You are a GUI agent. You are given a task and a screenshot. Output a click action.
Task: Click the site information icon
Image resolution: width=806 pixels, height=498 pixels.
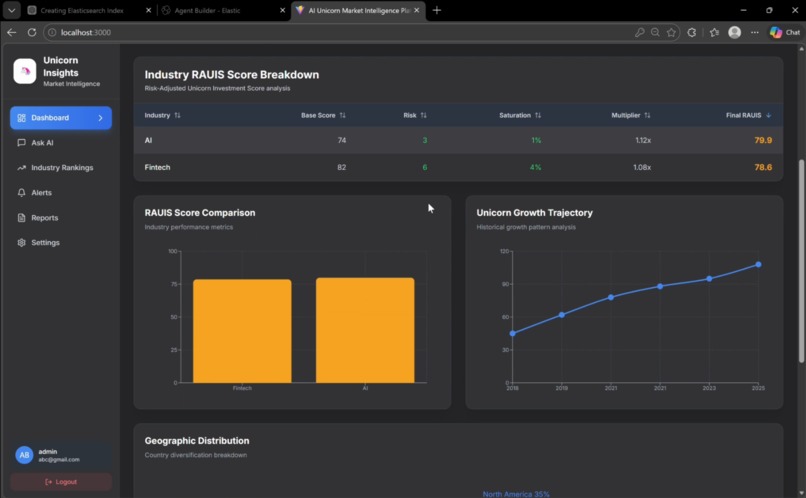coord(52,32)
